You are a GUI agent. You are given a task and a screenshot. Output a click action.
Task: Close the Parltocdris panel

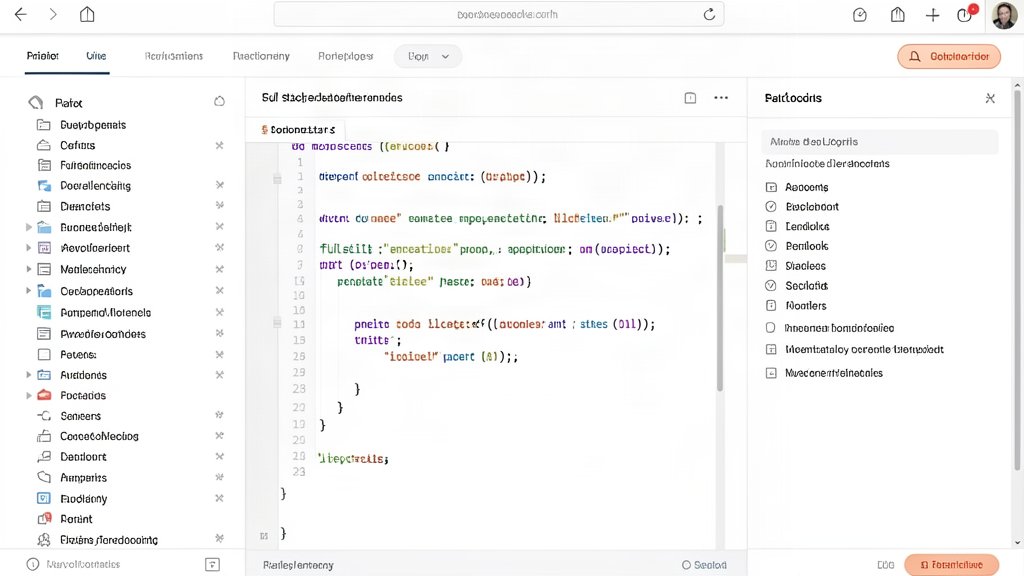[990, 99]
